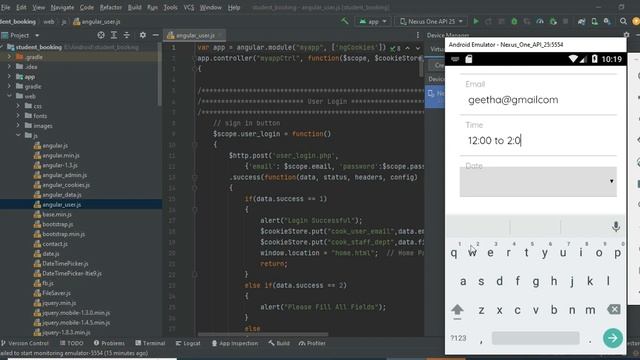Open SDK Manager toolbar icon
The height and width of the screenshot is (360, 640).
click(607, 21)
